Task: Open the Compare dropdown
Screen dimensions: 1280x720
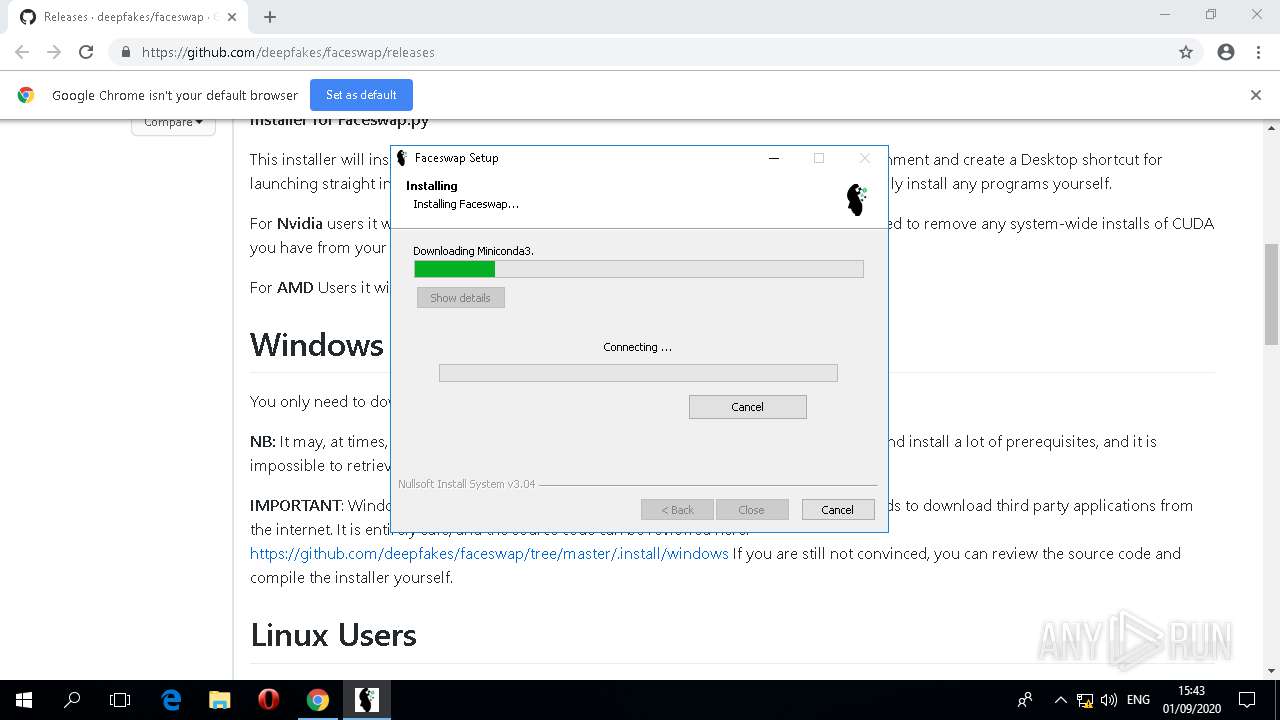Action: tap(173, 123)
